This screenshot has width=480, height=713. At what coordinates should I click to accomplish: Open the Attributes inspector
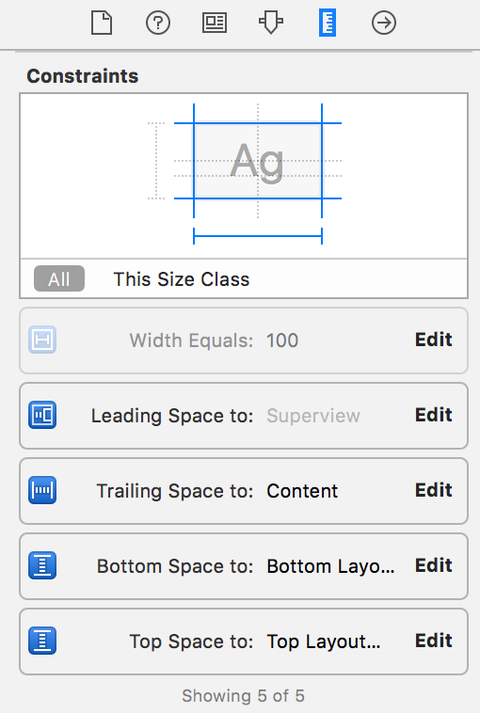[271, 23]
